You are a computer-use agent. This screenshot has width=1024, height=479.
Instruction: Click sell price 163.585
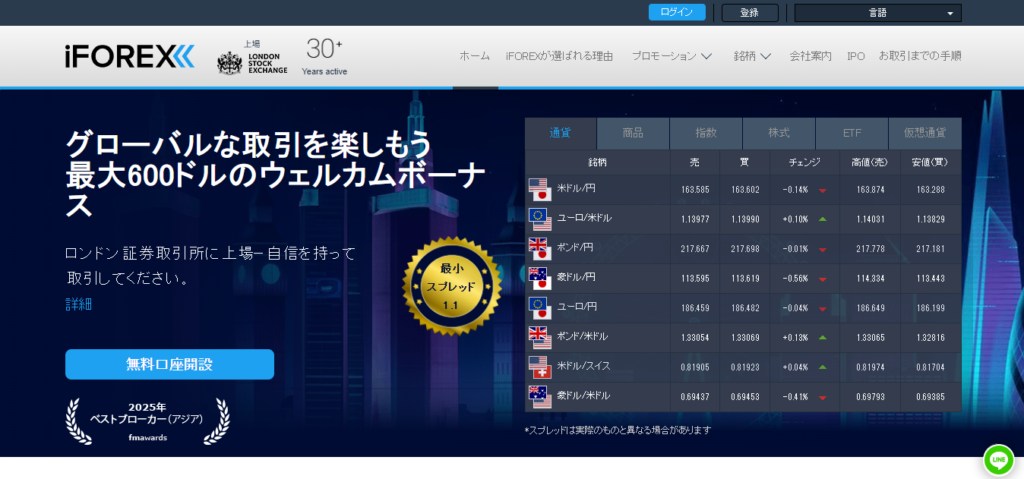tap(694, 190)
